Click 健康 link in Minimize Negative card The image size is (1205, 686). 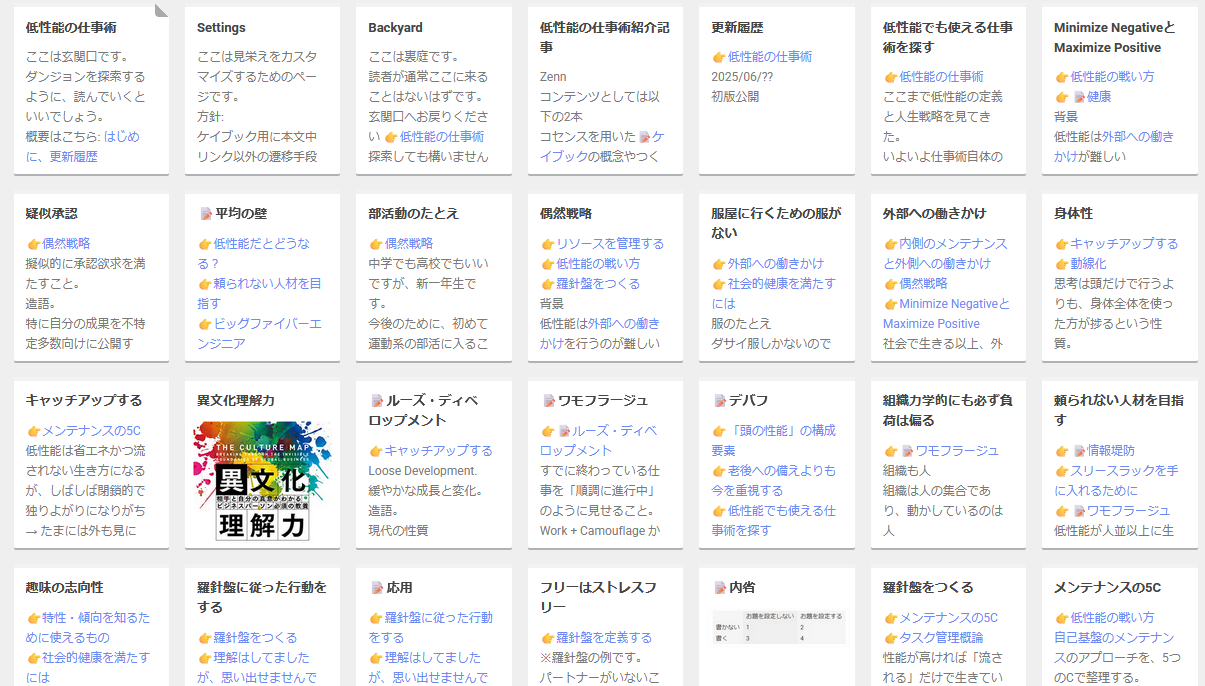[x=1099, y=97]
